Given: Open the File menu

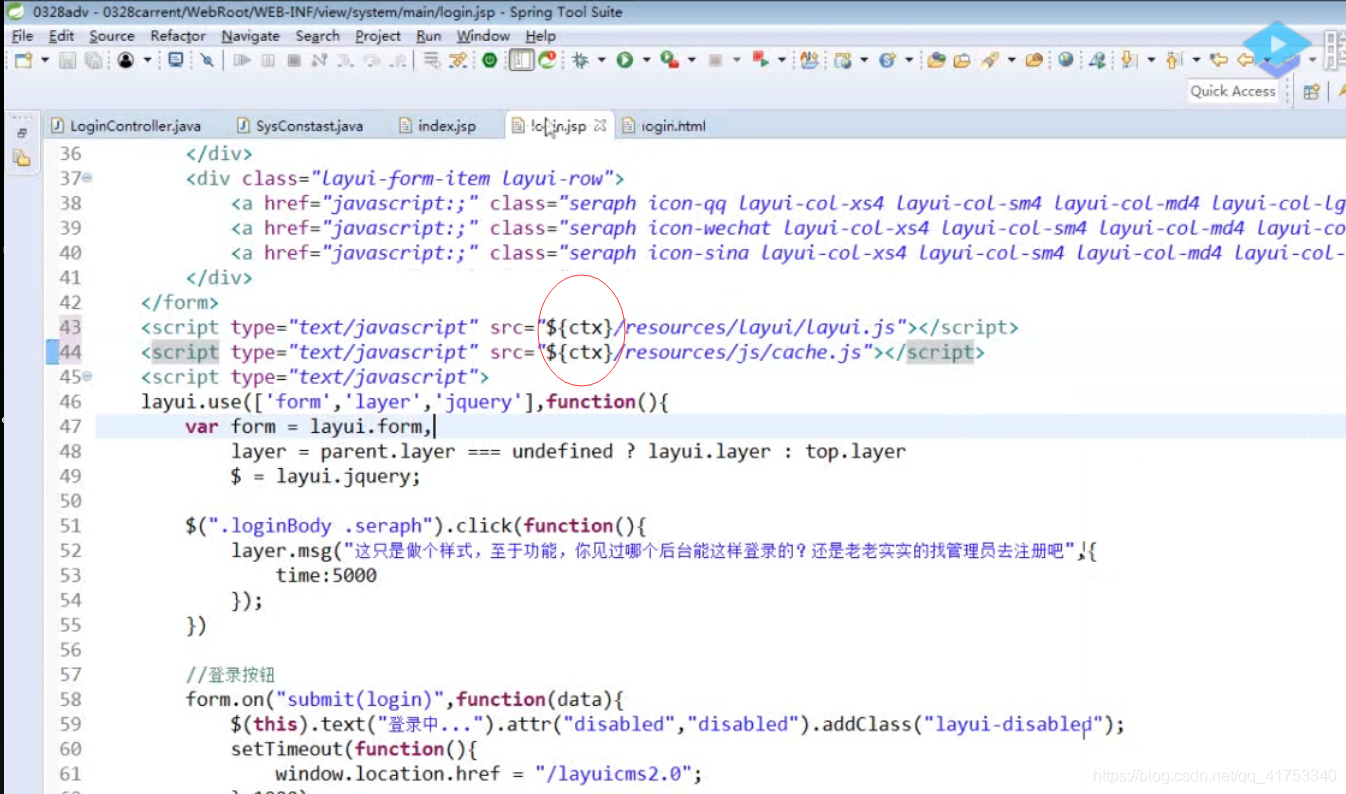Looking at the screenshot, I should click(x=22, y=35).
